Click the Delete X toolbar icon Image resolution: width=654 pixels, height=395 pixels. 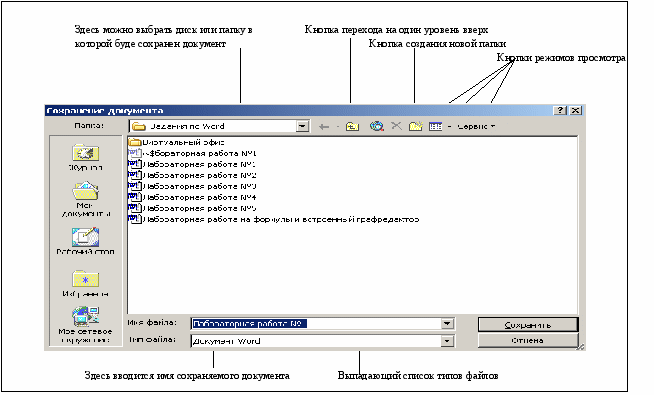tap(396, 126)
